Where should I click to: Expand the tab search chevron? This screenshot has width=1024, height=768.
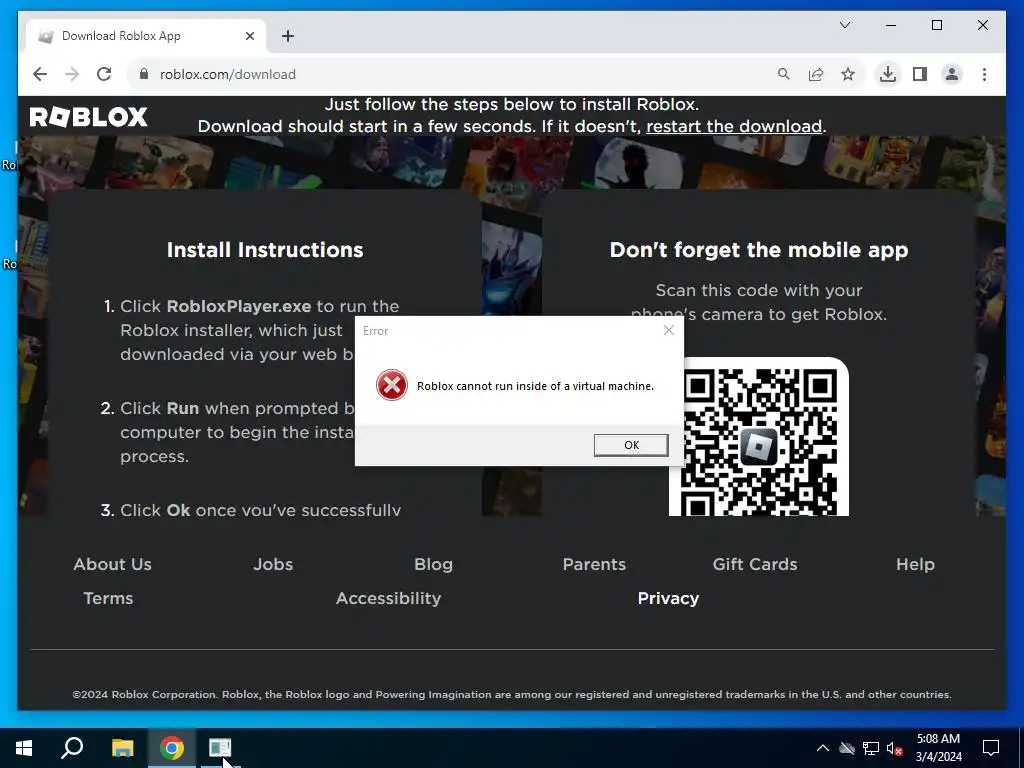(844, 25)
